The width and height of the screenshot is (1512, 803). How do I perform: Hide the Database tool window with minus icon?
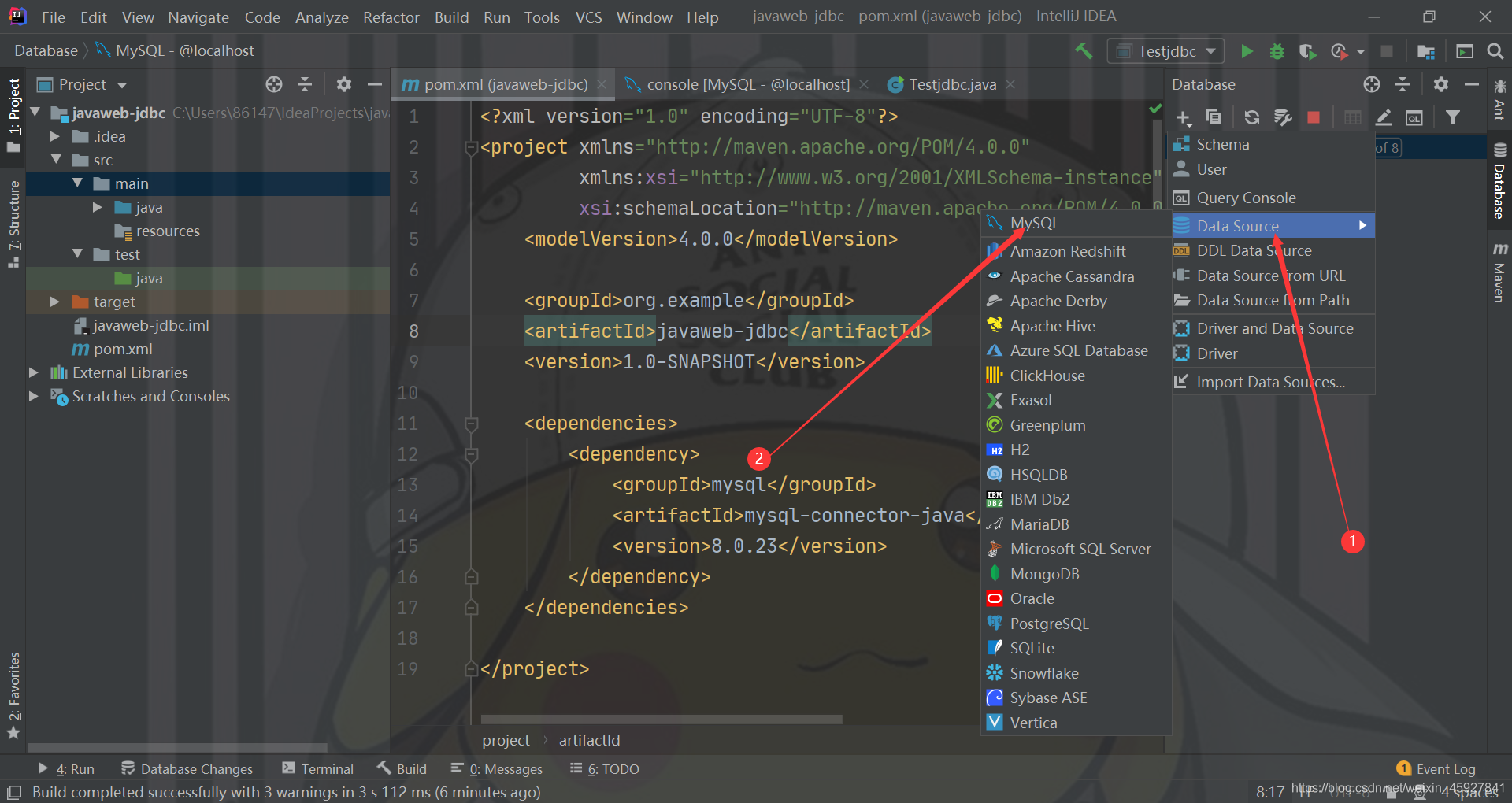click(x=1471, y=84)
